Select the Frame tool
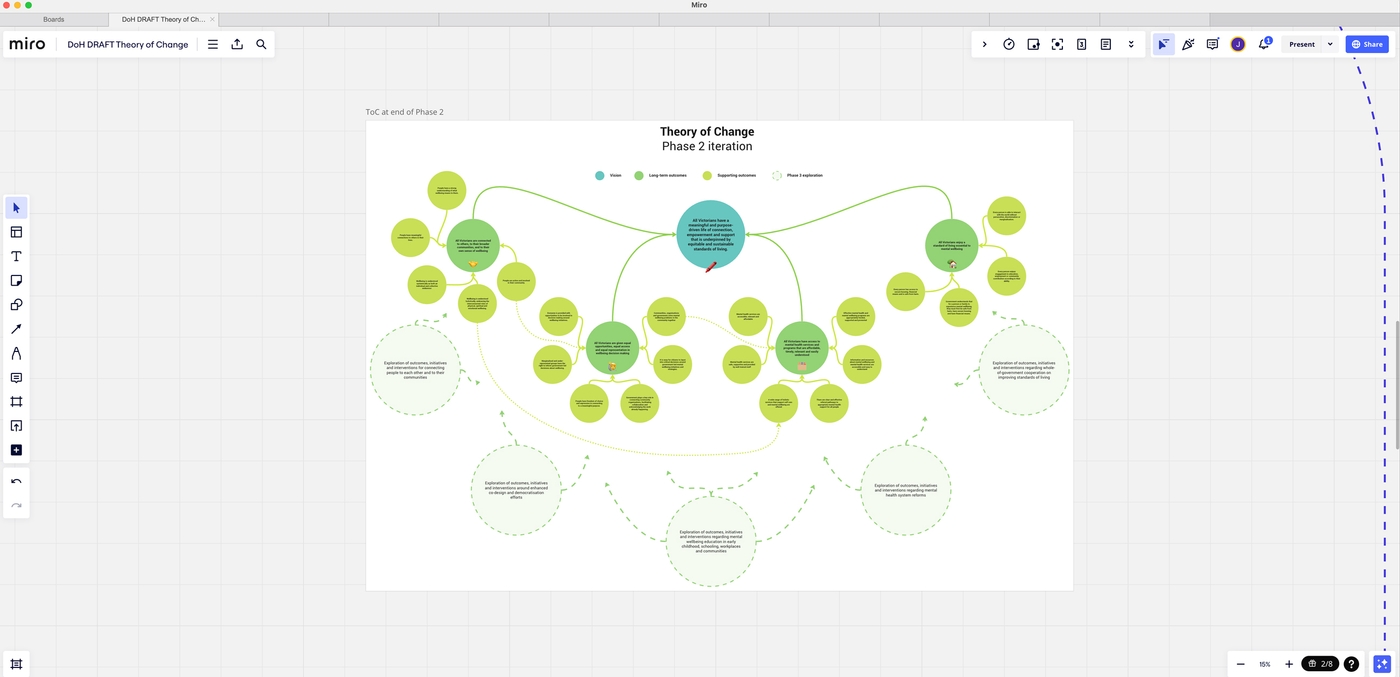The image size is (1400, 677). point(16,402)
